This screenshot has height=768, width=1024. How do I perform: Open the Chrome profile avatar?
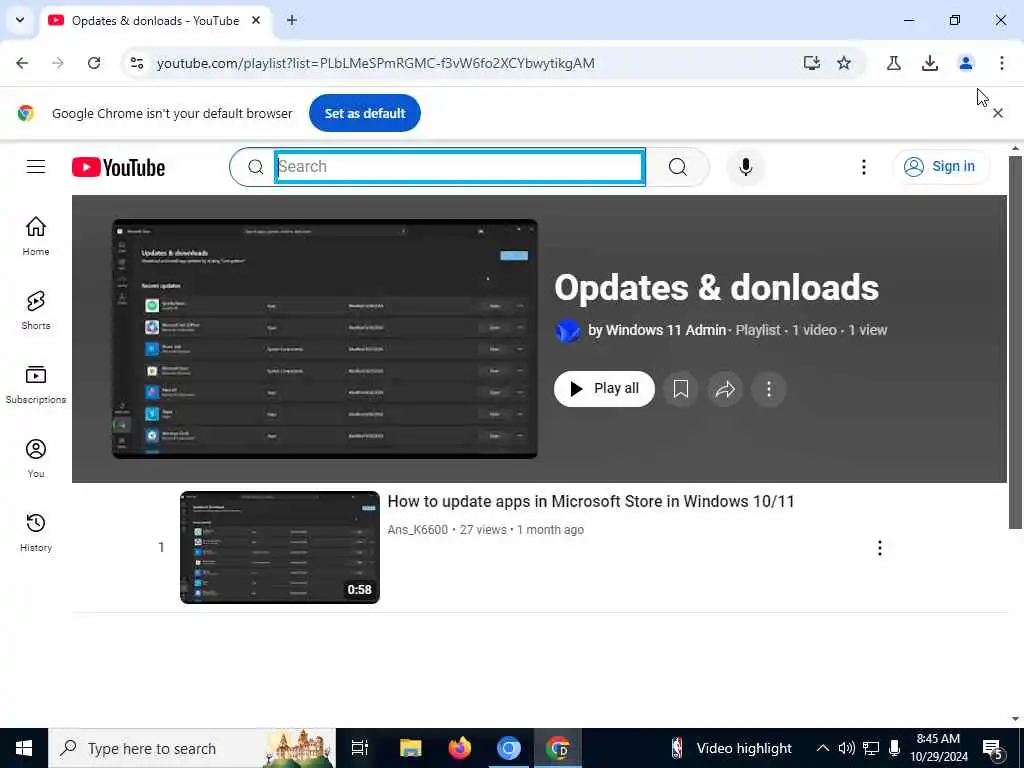965,63
